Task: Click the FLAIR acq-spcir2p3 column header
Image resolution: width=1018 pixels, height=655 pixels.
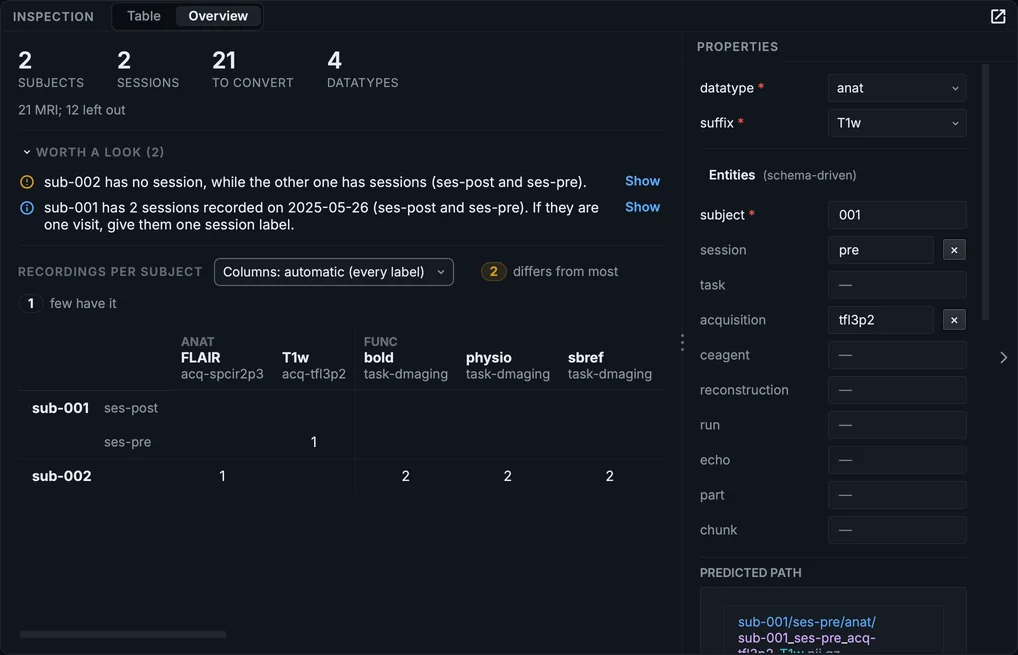Action: (222, 365)
